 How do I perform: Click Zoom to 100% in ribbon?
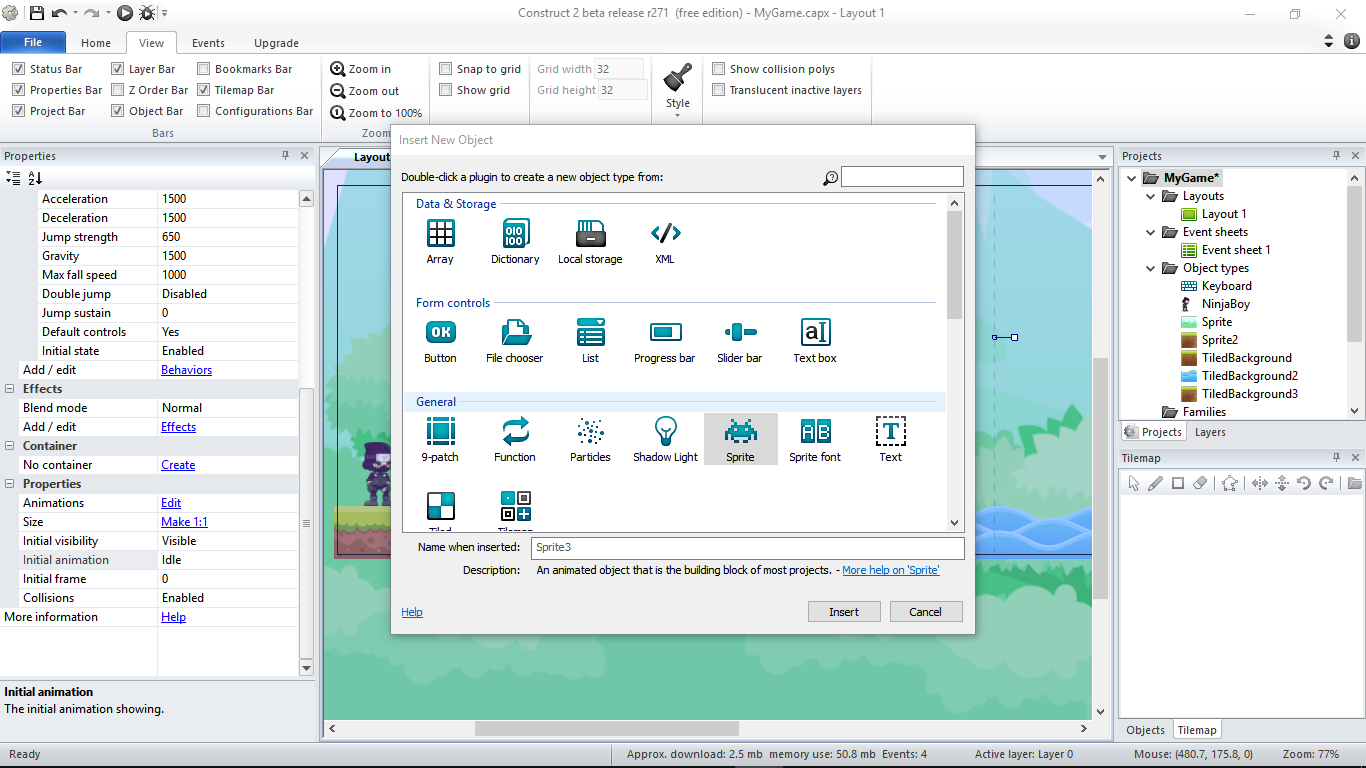click(x=376, y=113)
